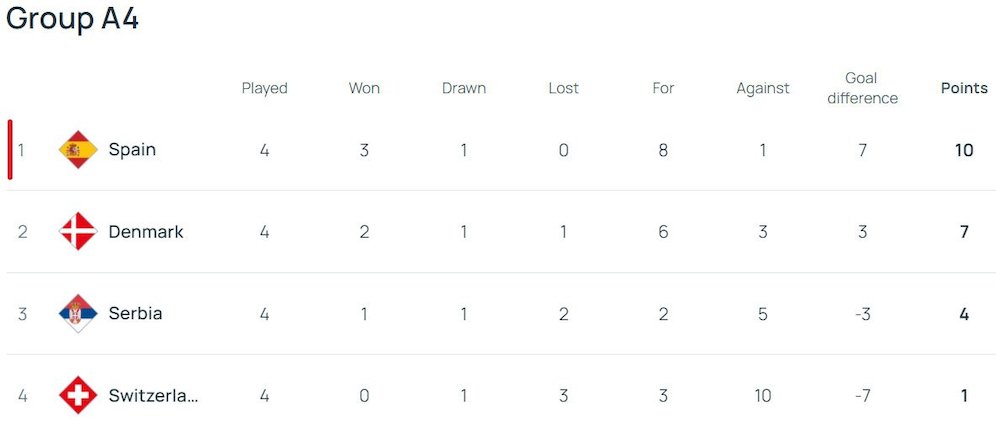Open the truncated Switzerland team name
Viewport: 996px width, 427px height.
pyautogui.click(x=153, y=395)
